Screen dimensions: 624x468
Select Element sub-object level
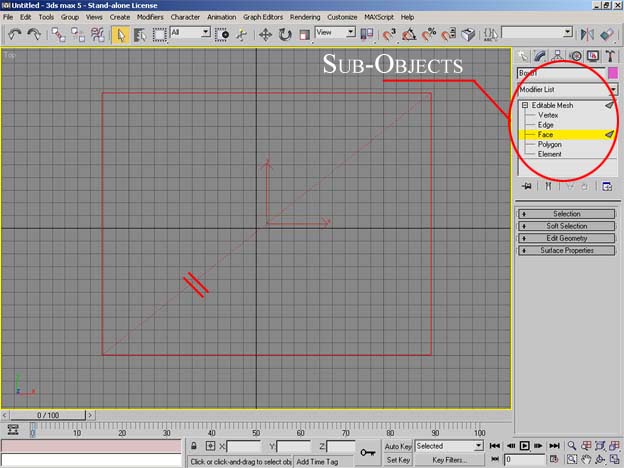coord(550,154)
